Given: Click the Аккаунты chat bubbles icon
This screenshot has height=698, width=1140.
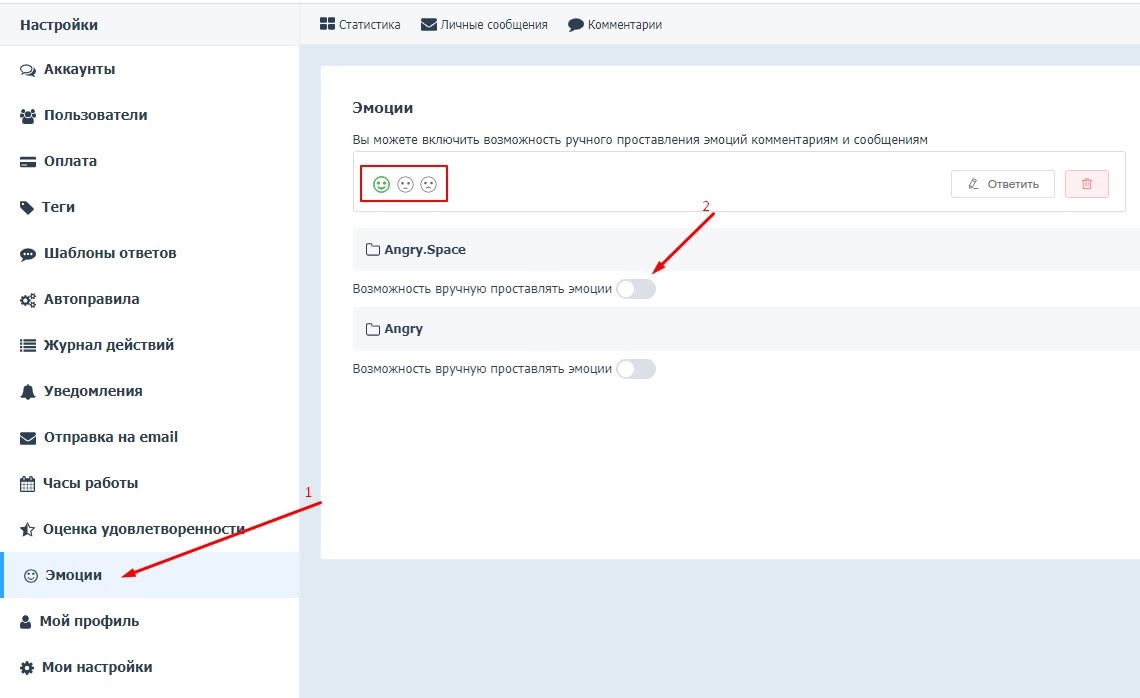Looking at the screenshot, I should click(x=28, y=71).
